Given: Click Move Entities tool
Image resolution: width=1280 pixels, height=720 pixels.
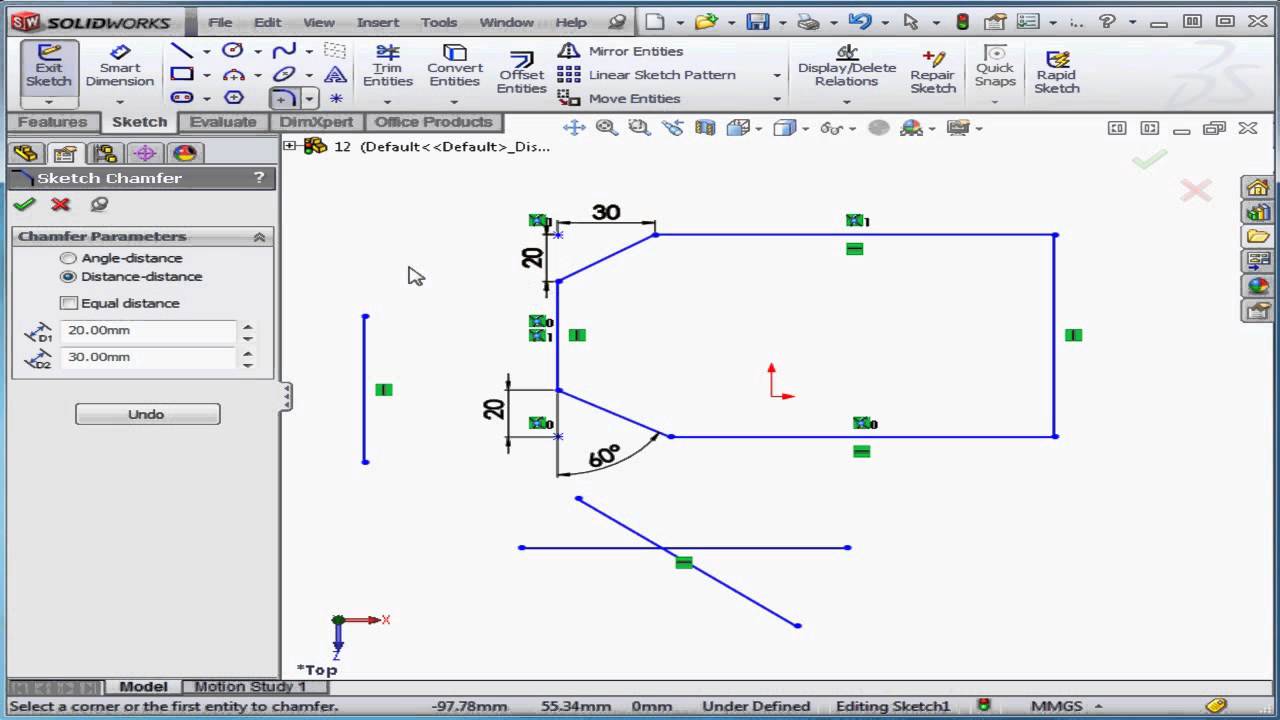Looking at the screenshot, I should point(619,98).
